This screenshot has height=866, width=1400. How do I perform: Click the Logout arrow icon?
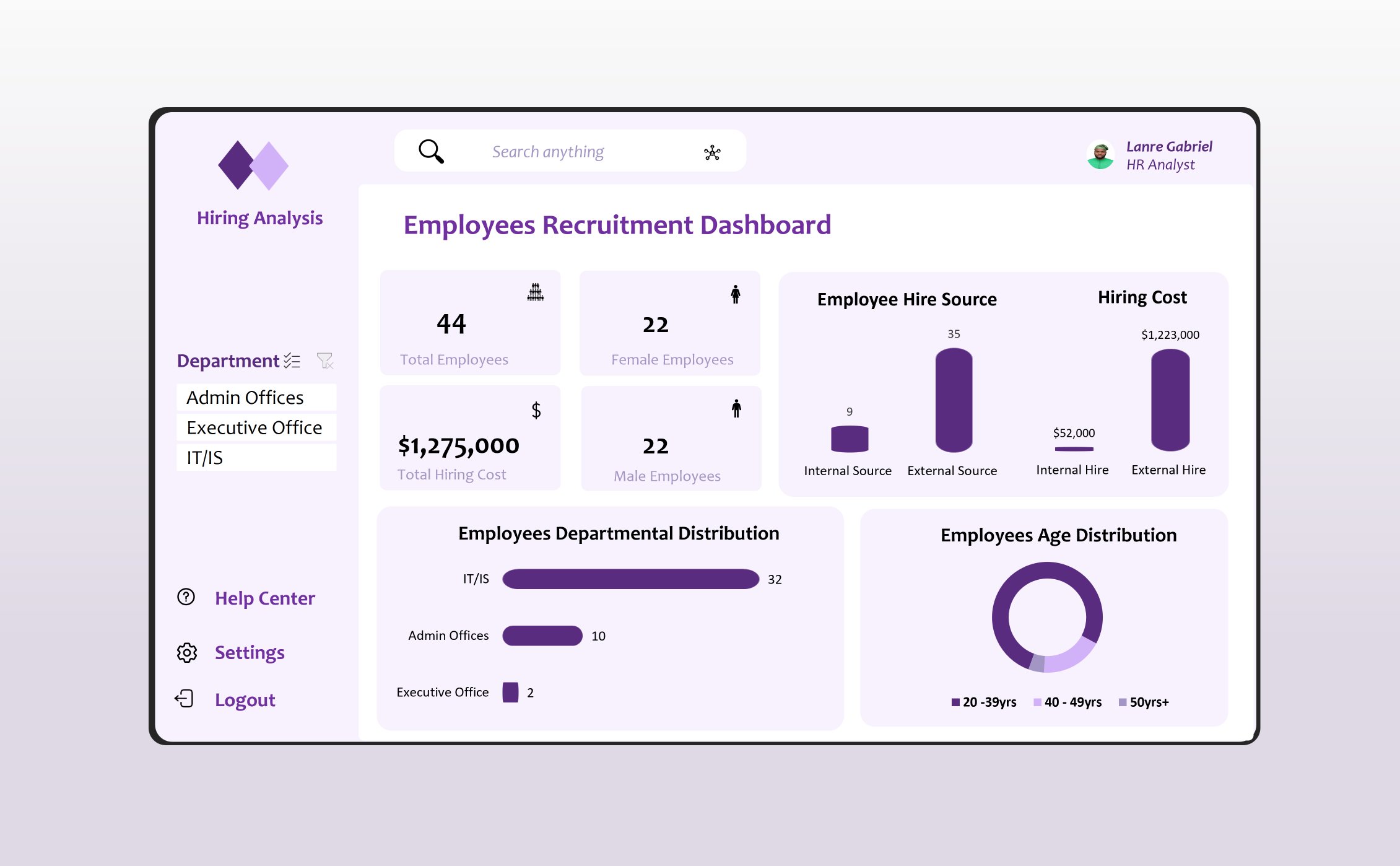tap(185, 699)
